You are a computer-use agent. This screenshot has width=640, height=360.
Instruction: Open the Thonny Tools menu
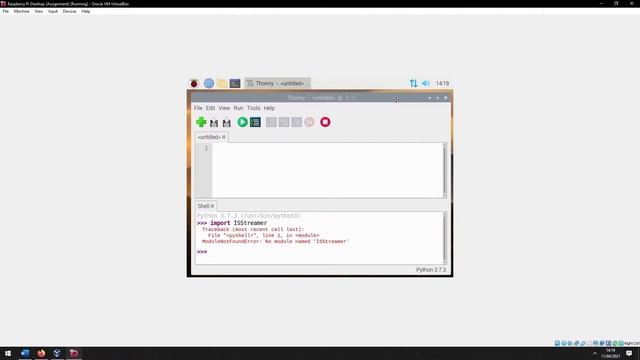[x=253, y=108]
